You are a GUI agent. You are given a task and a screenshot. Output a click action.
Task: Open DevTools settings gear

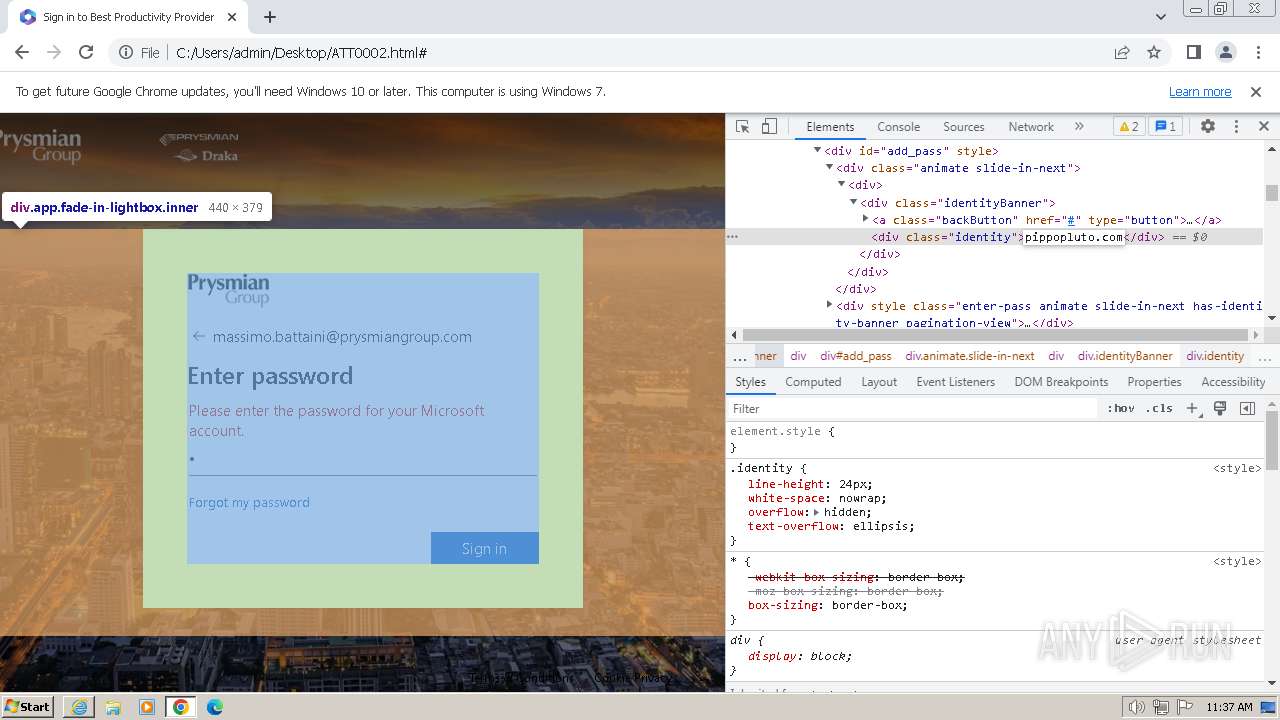point(1208,127)
